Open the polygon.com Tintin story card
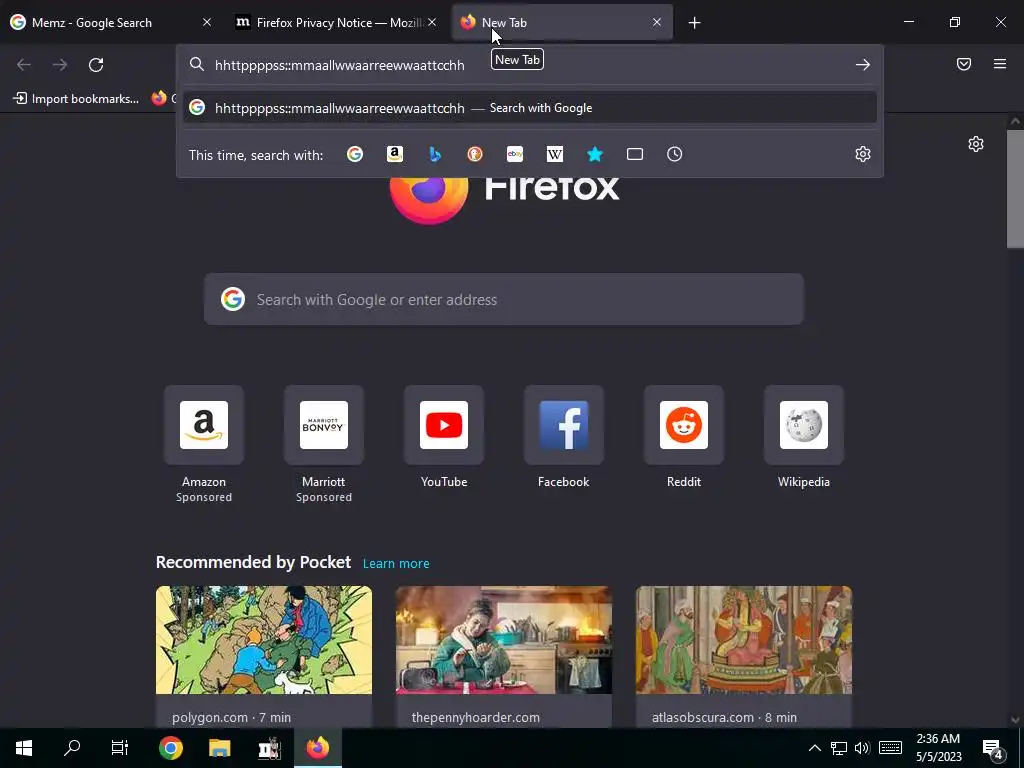Image resolution: width=1024 pixels, height=768 pixels. [x=264, y=656]
